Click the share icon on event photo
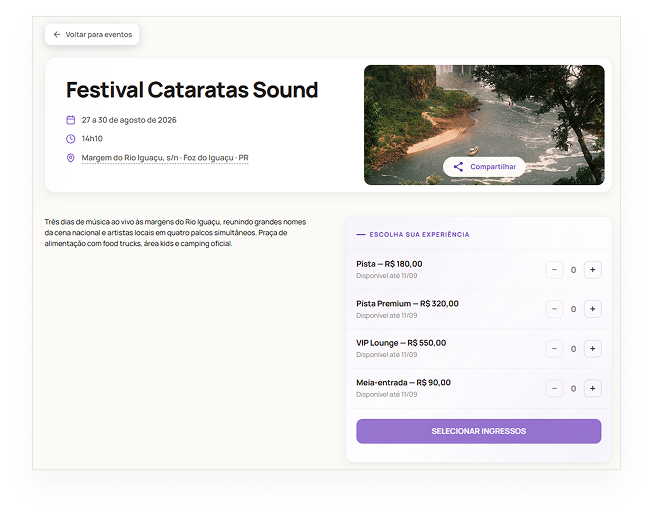Image resolution: width=653 pixels, height=519 pixels. [x=459, y=167]
